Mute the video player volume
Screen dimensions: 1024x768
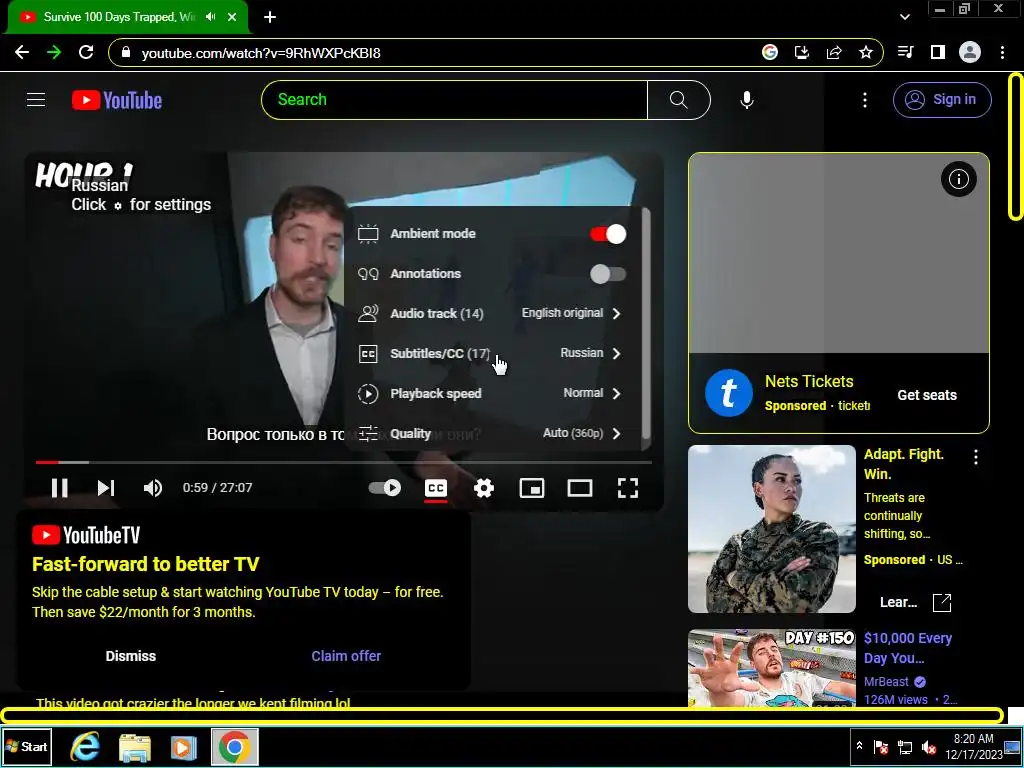click(153, 488)
